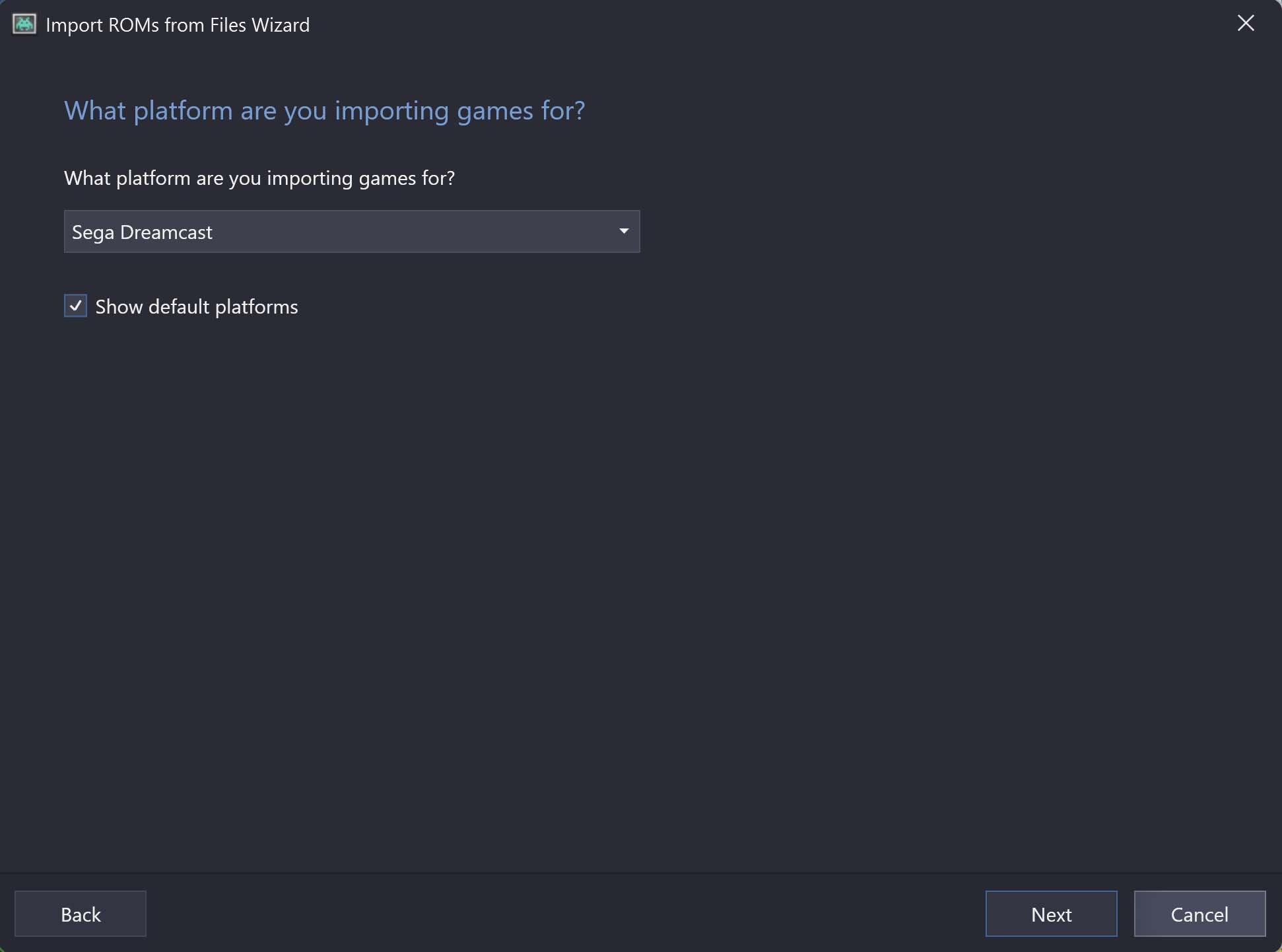The width and height of the screenshot is (1282, 952).
Task: Close the Import ROMs wizard window
Action: (x=1246, y=24)
